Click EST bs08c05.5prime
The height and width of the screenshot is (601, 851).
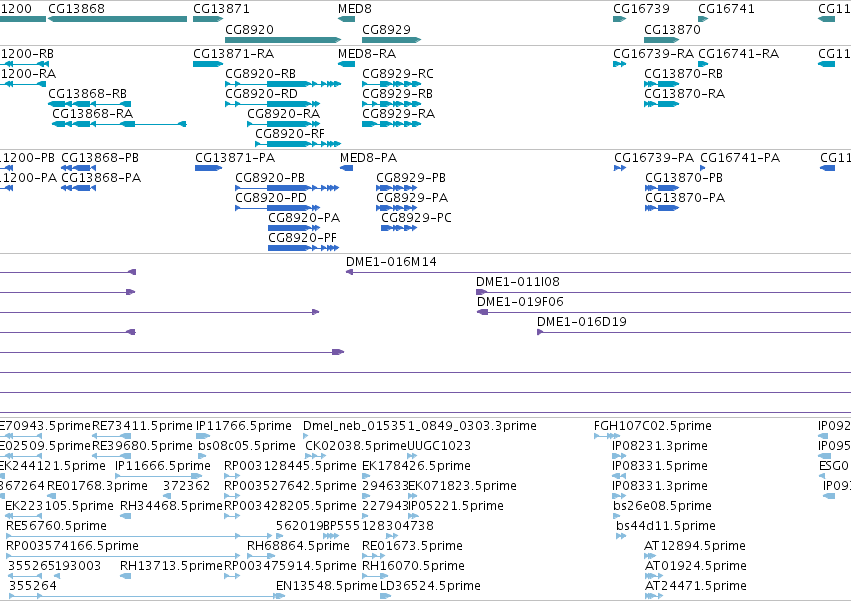pos(246,446)
